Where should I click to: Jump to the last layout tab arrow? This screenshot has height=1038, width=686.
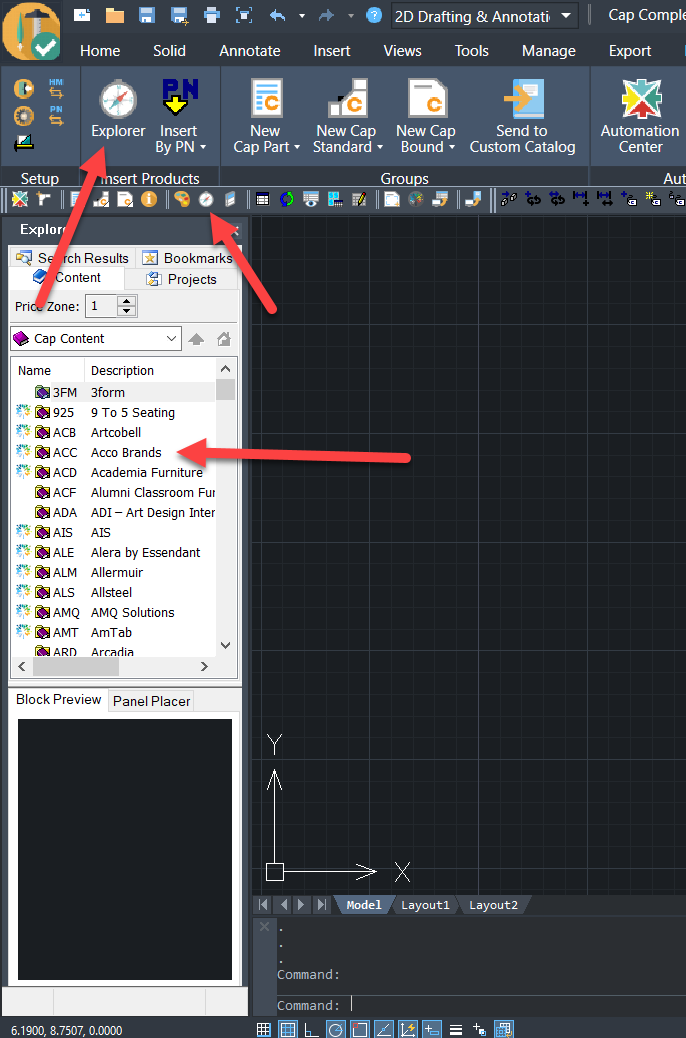point(322,905)
